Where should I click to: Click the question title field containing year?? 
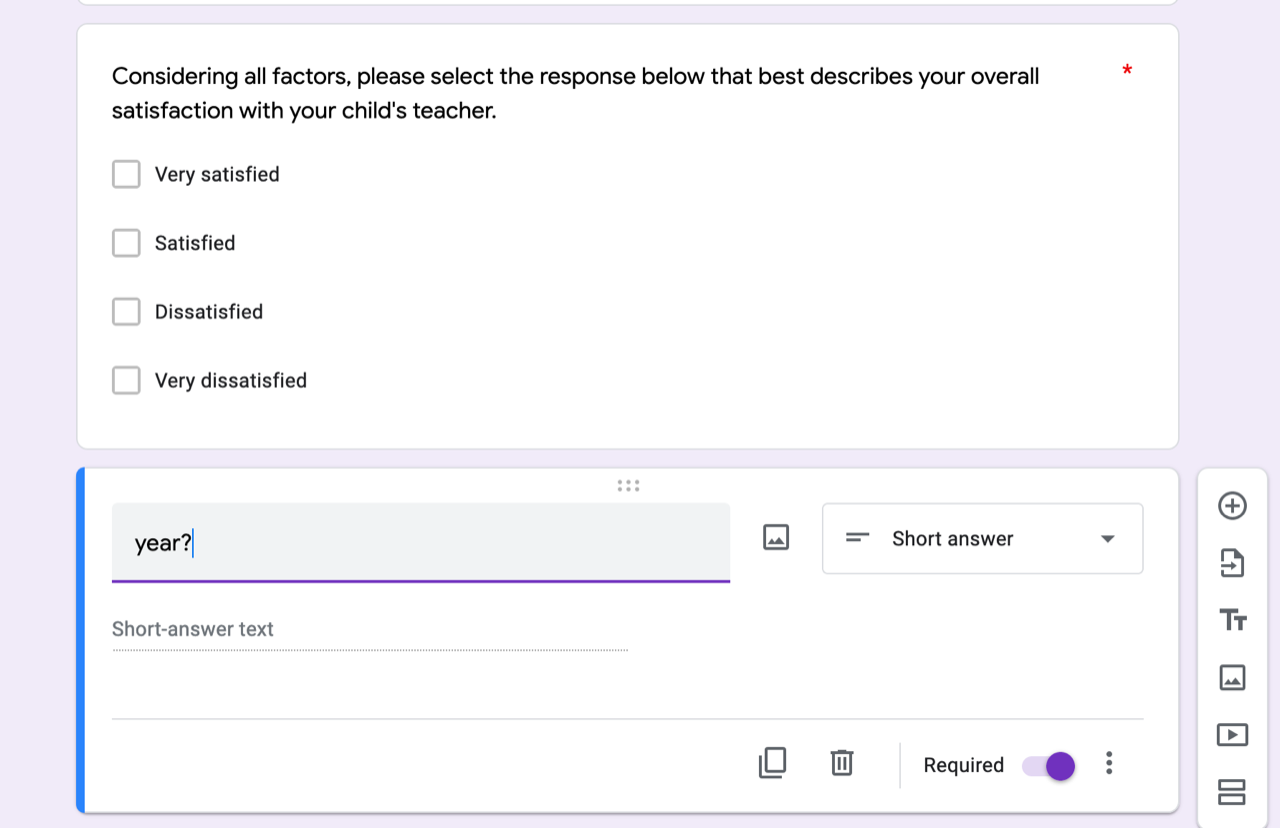[x=420, y=543]
